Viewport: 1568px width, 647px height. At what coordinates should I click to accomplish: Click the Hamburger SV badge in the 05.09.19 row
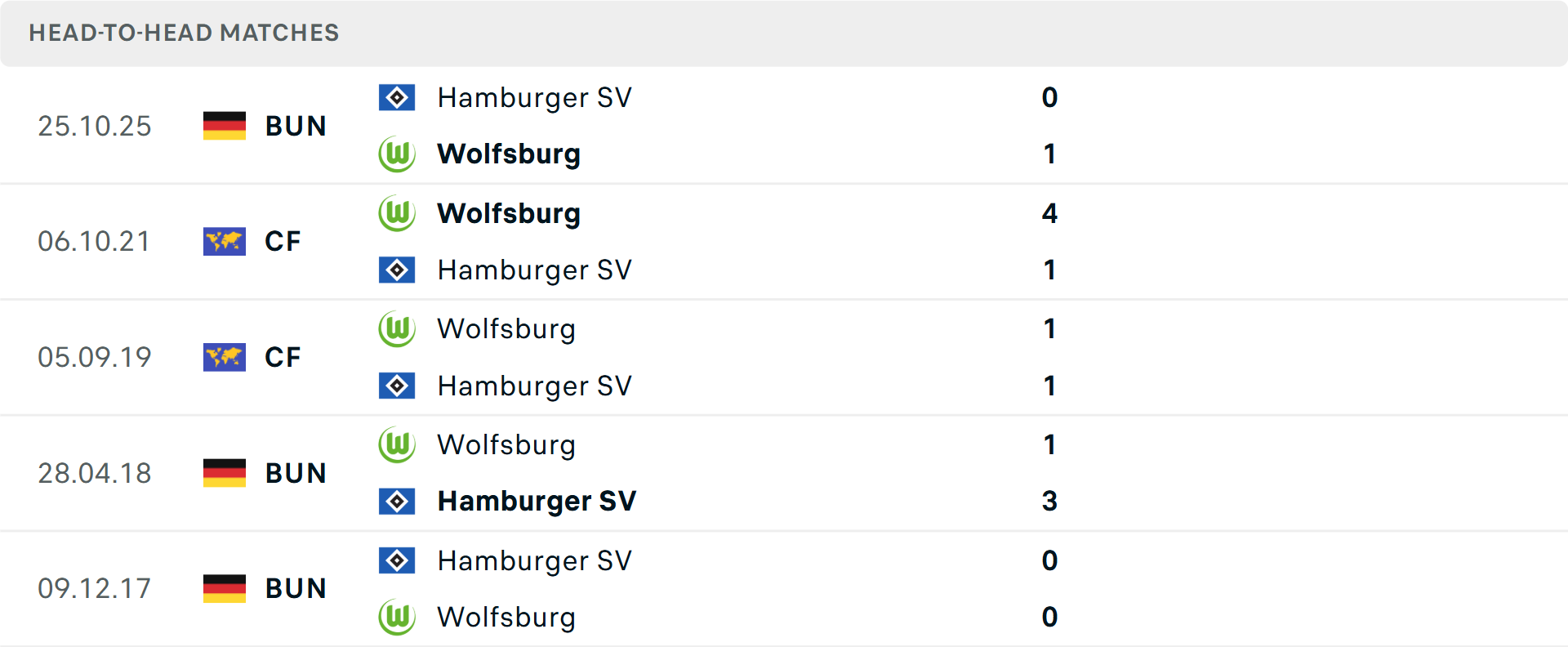click(x=397, y=386)
